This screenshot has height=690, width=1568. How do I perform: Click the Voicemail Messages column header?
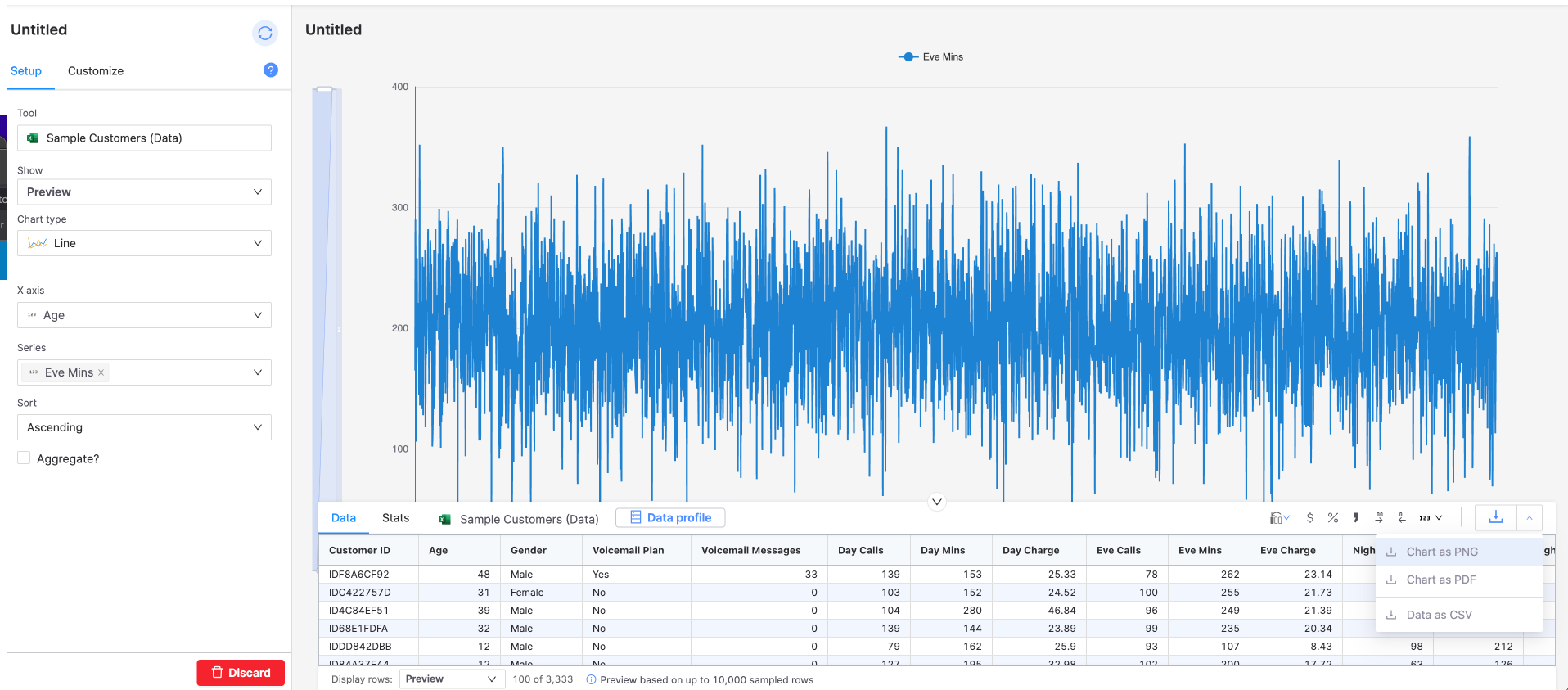tap(759, 550)
